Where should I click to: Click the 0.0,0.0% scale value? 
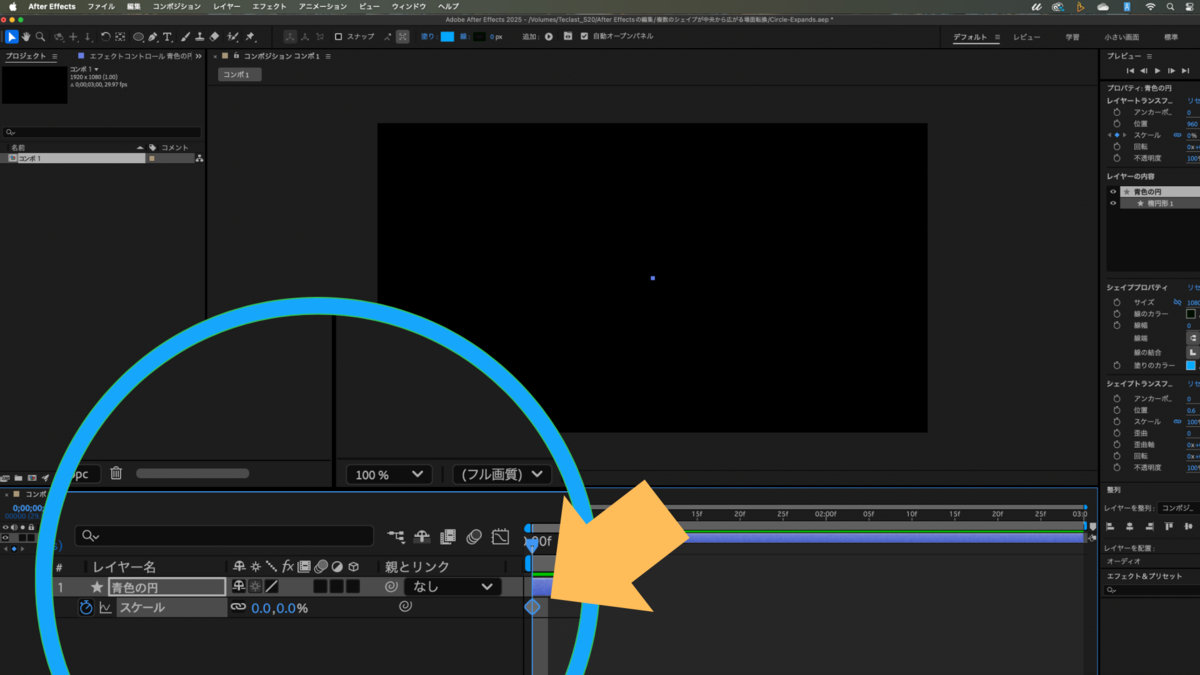point(279,608)
